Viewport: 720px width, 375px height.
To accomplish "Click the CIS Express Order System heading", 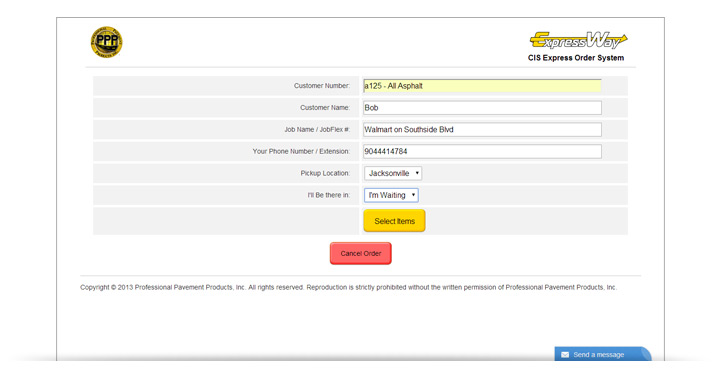I will [576, 58].
